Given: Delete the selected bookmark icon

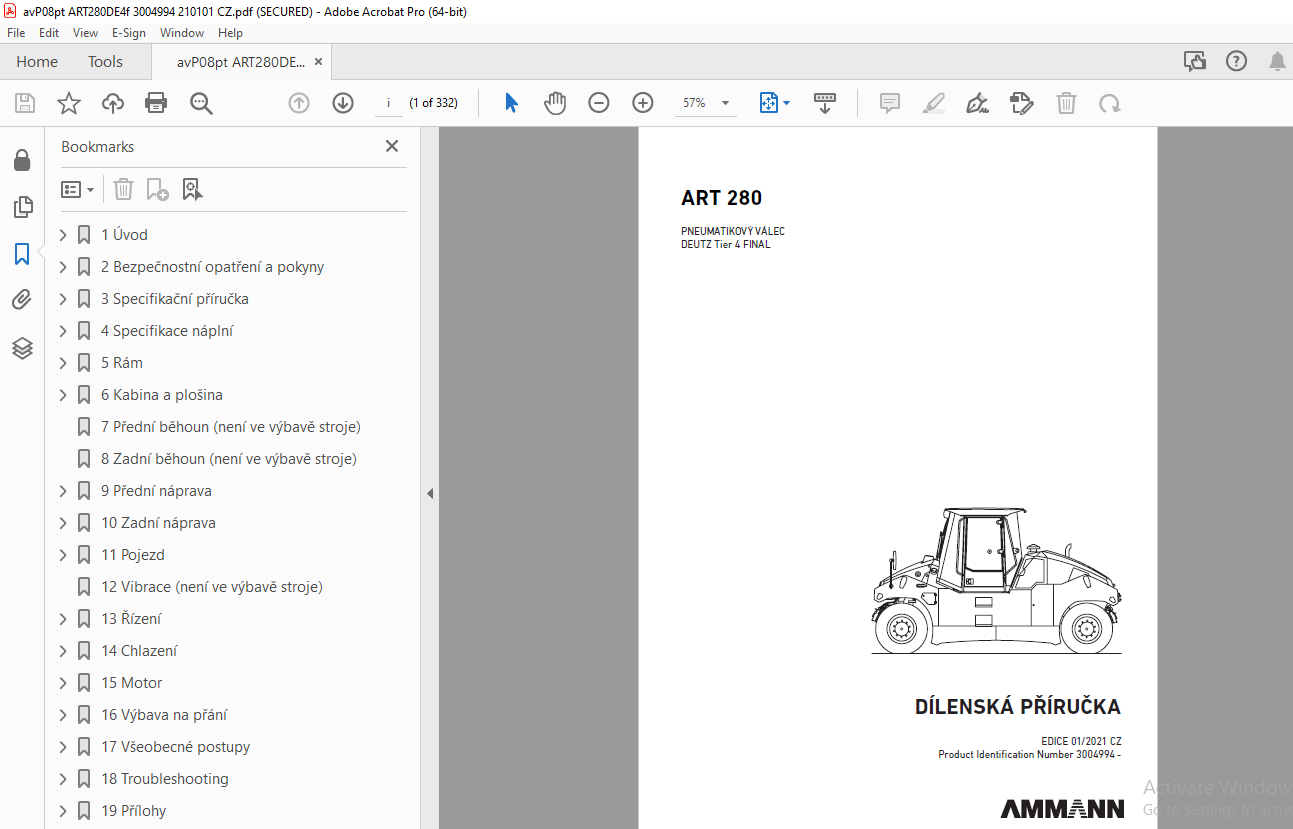Looking at the screenshot, I should pos(123,189).
